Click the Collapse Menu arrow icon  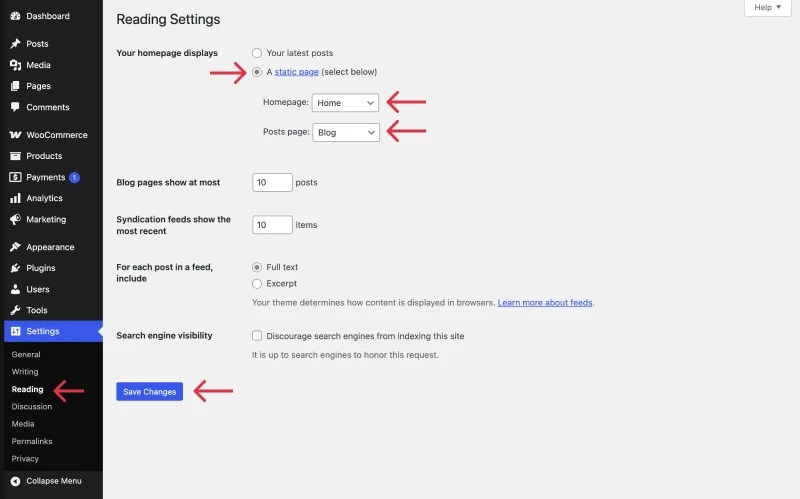pos(15,481)
